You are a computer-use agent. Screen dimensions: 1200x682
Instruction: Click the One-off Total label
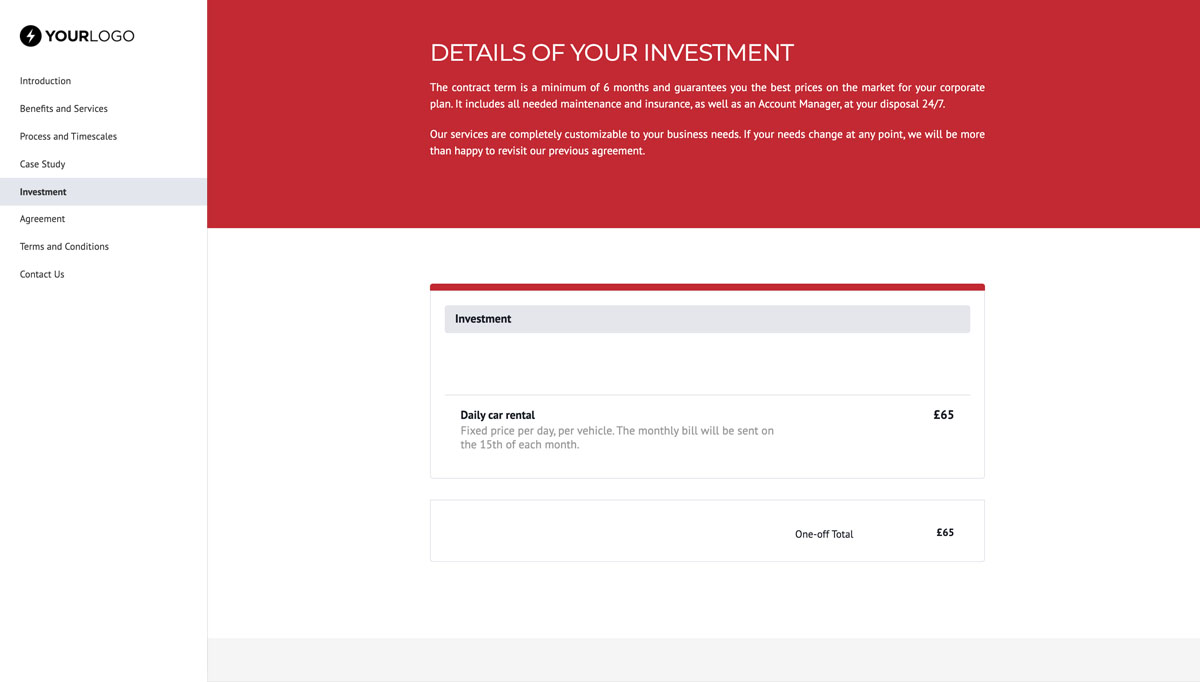823,534
